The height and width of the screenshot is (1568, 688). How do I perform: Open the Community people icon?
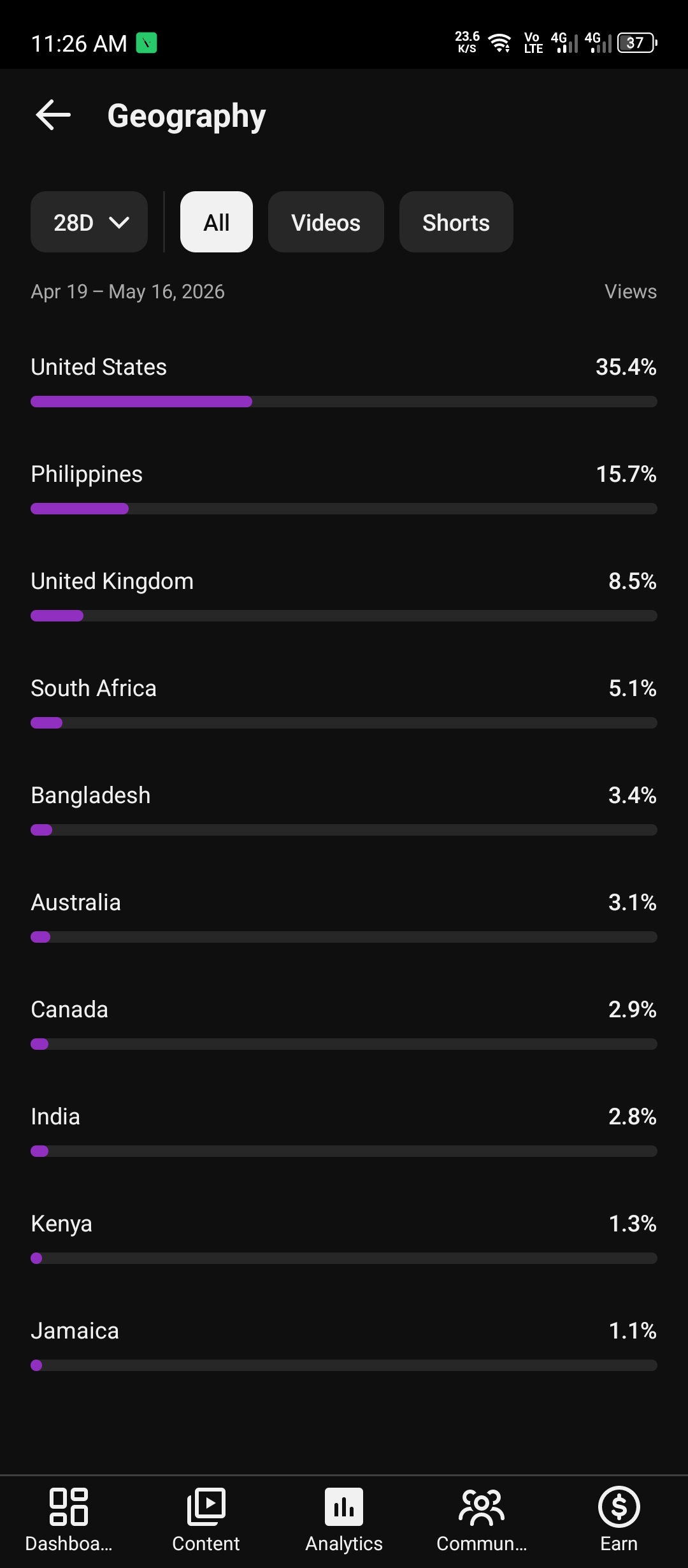[x=482, y=1507]
